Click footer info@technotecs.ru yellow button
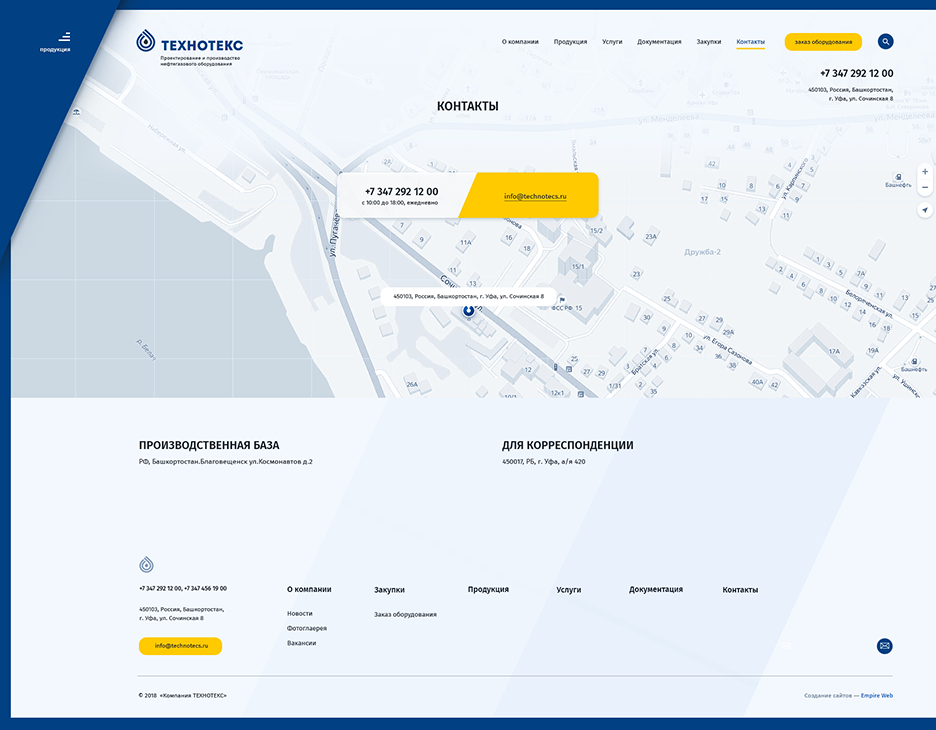Screen dimensions: 936x730 (180, 646)
